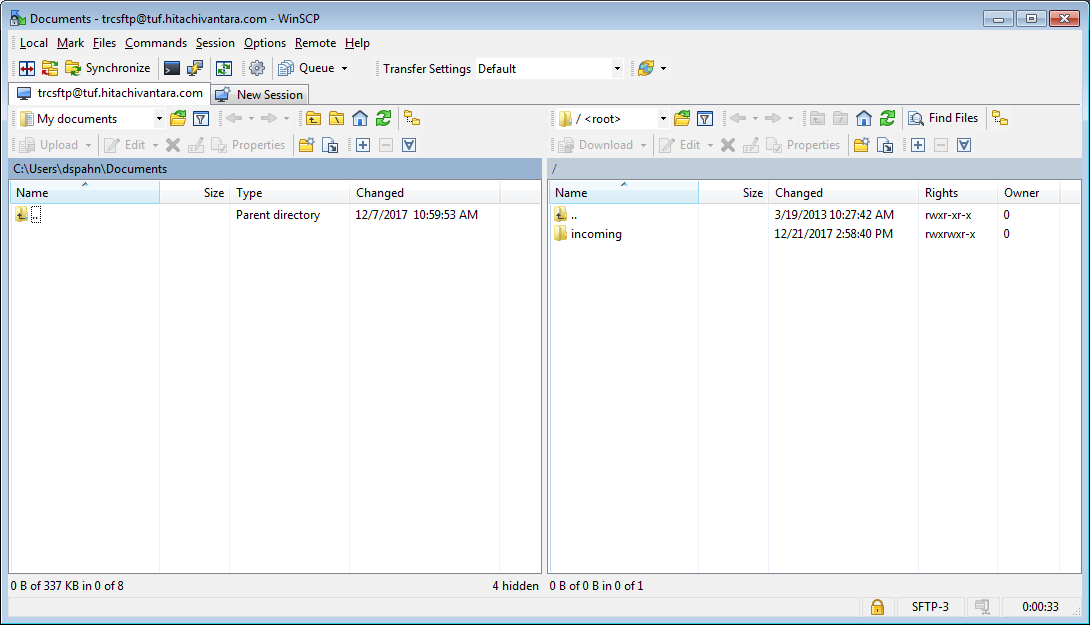Toggle the Queue view

tap(307, 68)
